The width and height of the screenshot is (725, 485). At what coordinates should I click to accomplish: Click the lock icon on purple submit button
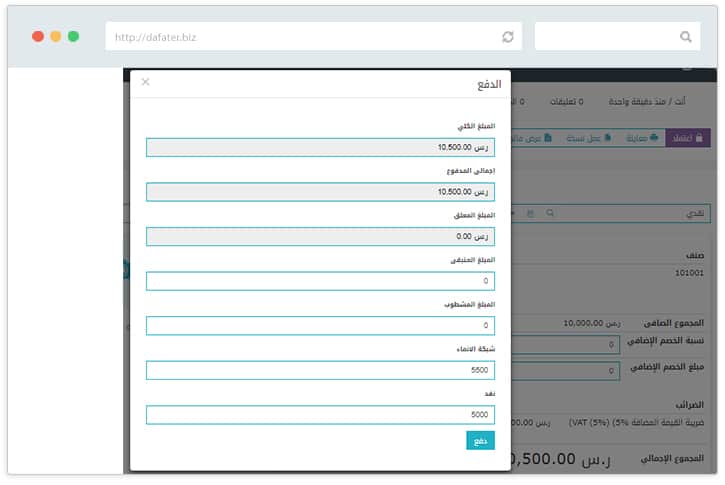[x=700, y=137]
